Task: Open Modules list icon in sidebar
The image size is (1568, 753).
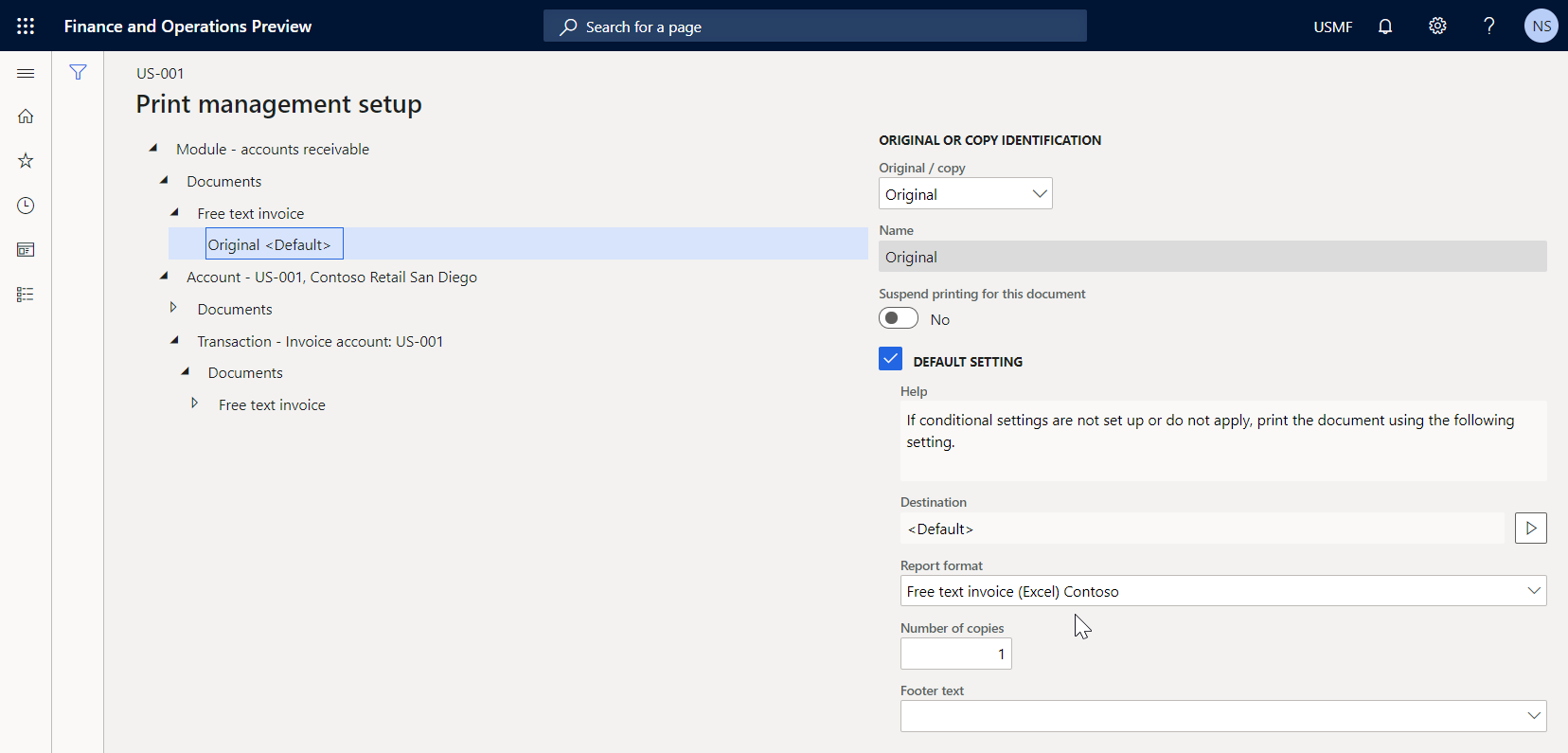Action: [26, 295]
